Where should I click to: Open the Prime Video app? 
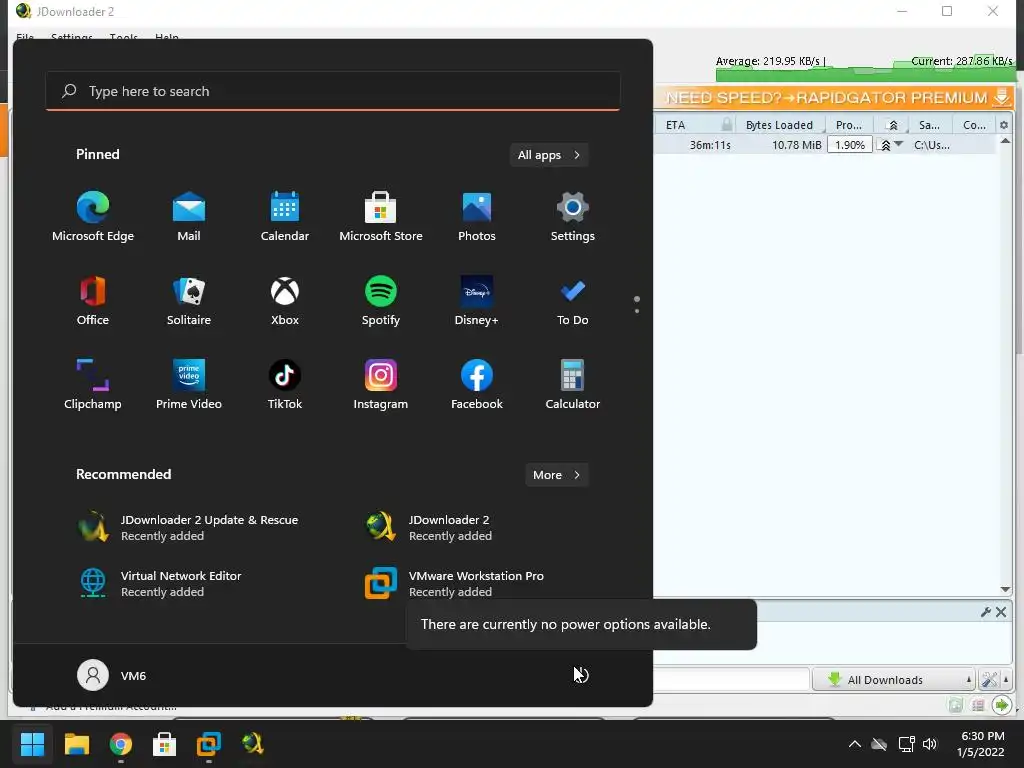tap(189, 385)
